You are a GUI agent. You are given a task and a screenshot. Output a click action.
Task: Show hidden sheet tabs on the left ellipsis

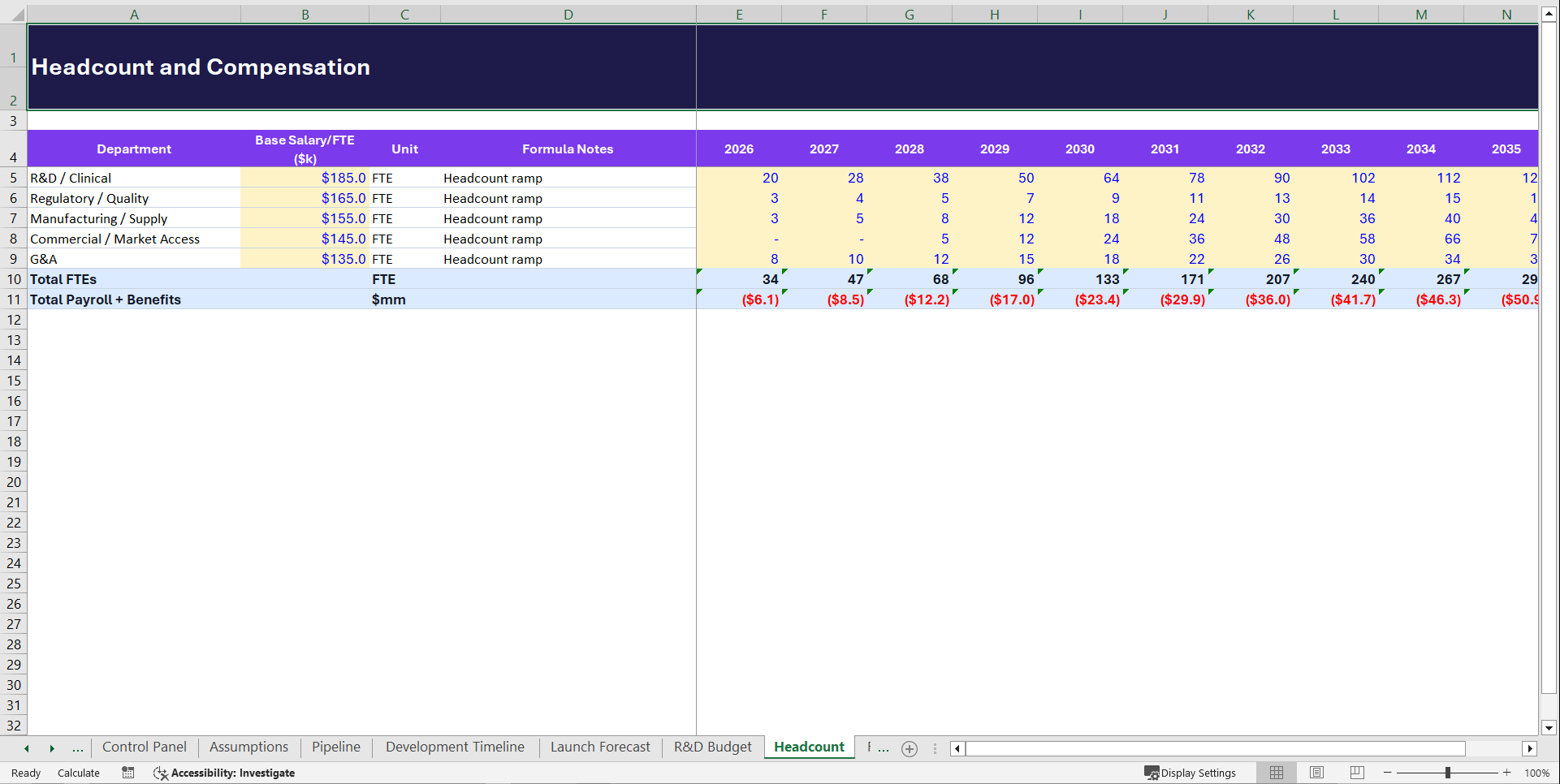pos(78,748)
